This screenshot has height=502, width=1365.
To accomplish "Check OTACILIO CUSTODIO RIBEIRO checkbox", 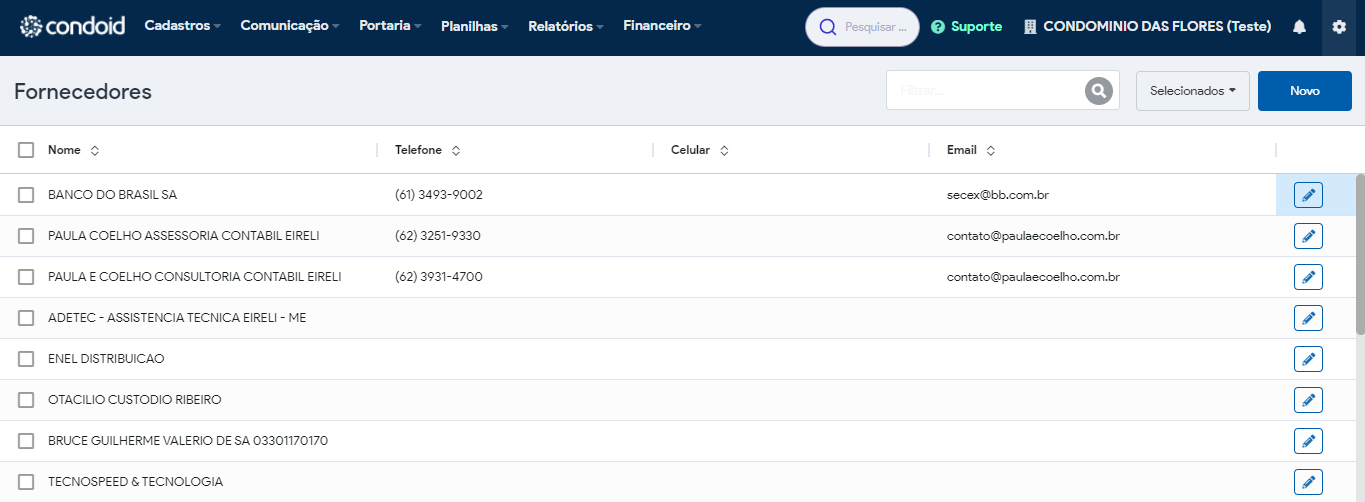I will [x=26, y=400].
